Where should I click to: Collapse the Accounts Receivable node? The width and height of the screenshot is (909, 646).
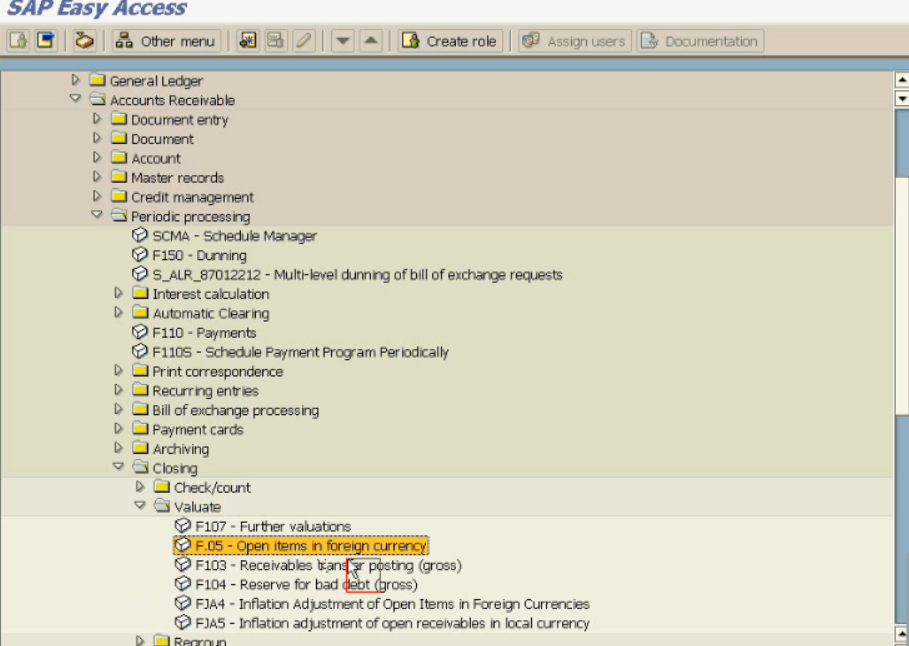(x=75, y=99)
